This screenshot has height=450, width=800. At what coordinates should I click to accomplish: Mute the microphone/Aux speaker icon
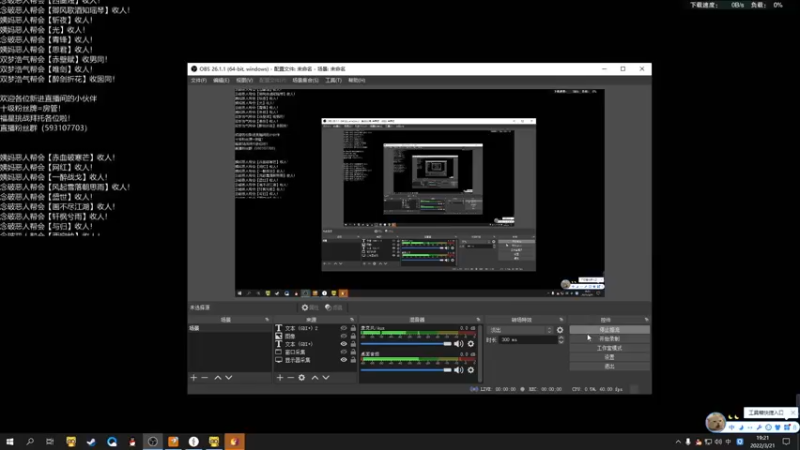459,344
